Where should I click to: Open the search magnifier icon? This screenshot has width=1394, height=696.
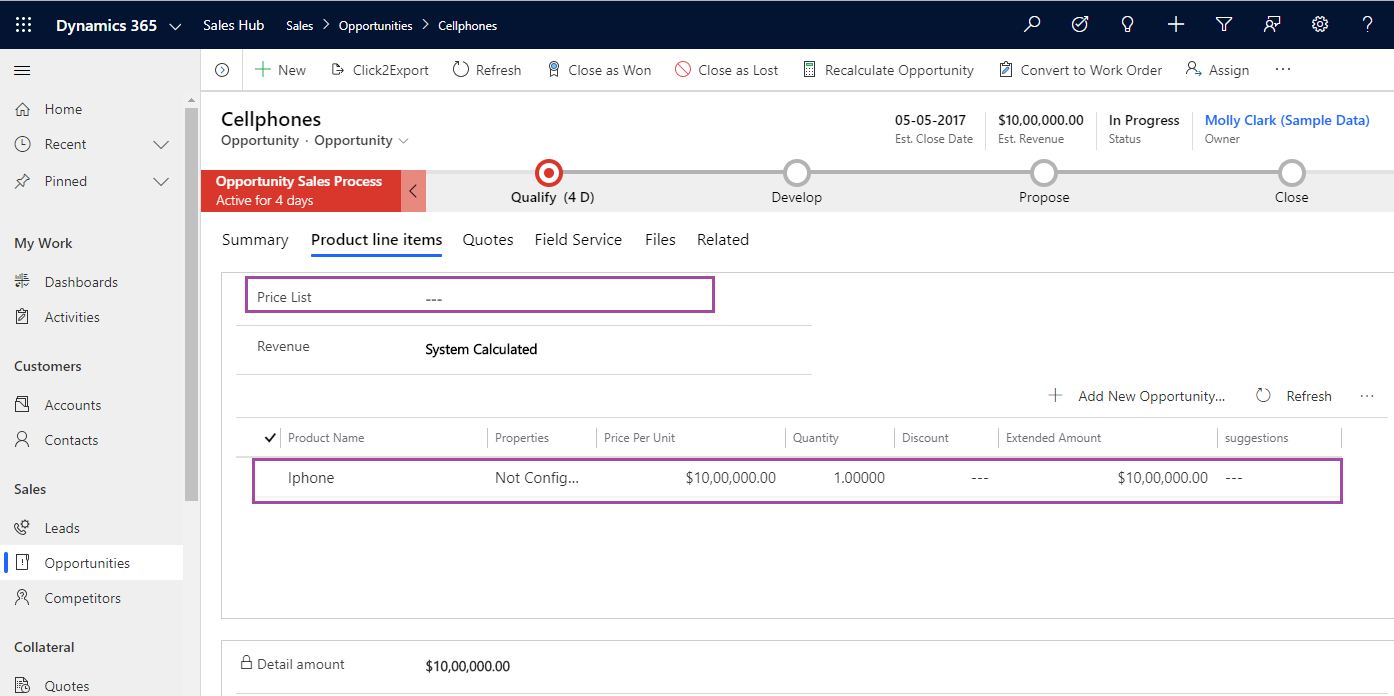tap(1032, 25)
